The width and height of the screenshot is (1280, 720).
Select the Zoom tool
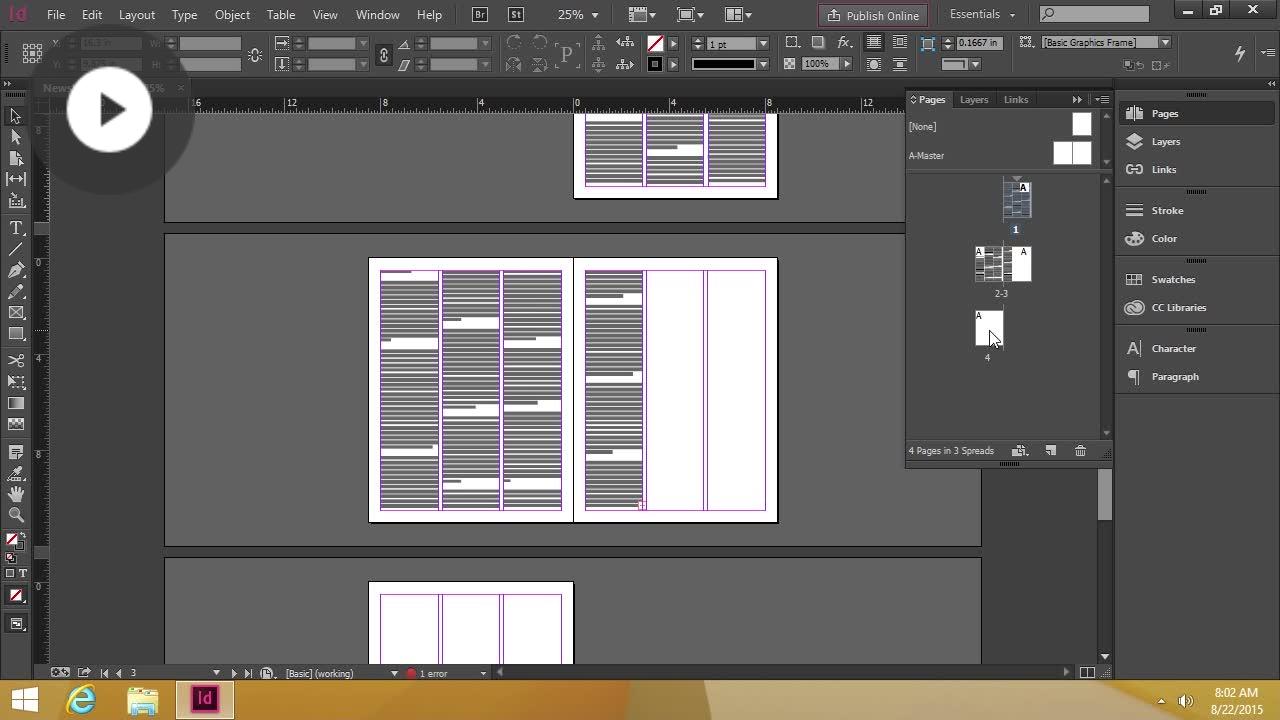pos(16,515)
